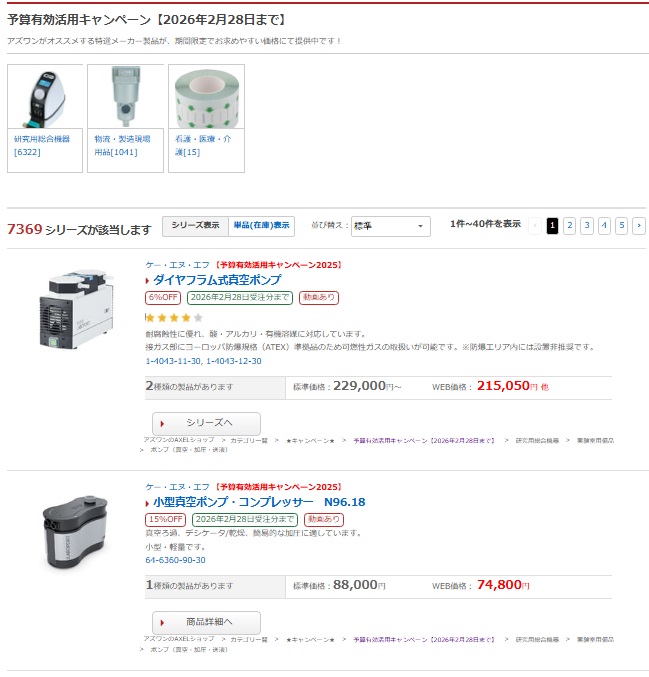
Task: Open the 小型真空ポンプ・コンプレッサー N96.18 link
Action: (259, 502)
